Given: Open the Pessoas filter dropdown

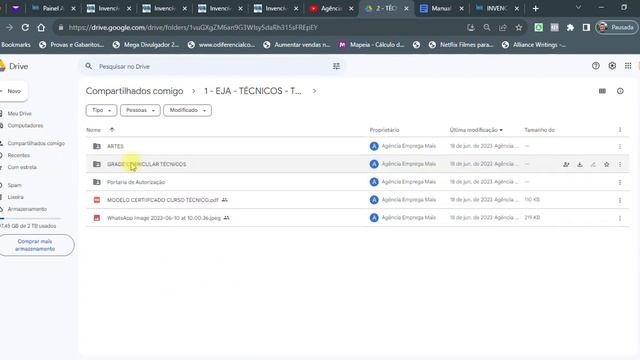Looking at the screenshot, I should click(140, 110).
